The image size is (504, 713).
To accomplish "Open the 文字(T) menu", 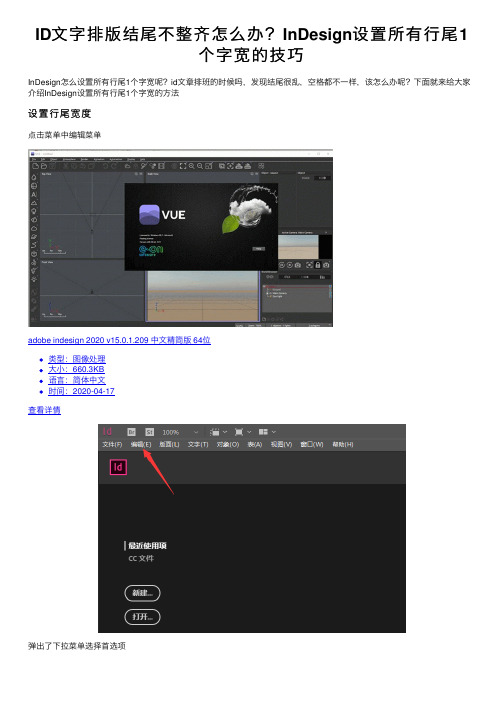I will click(198, 444).
